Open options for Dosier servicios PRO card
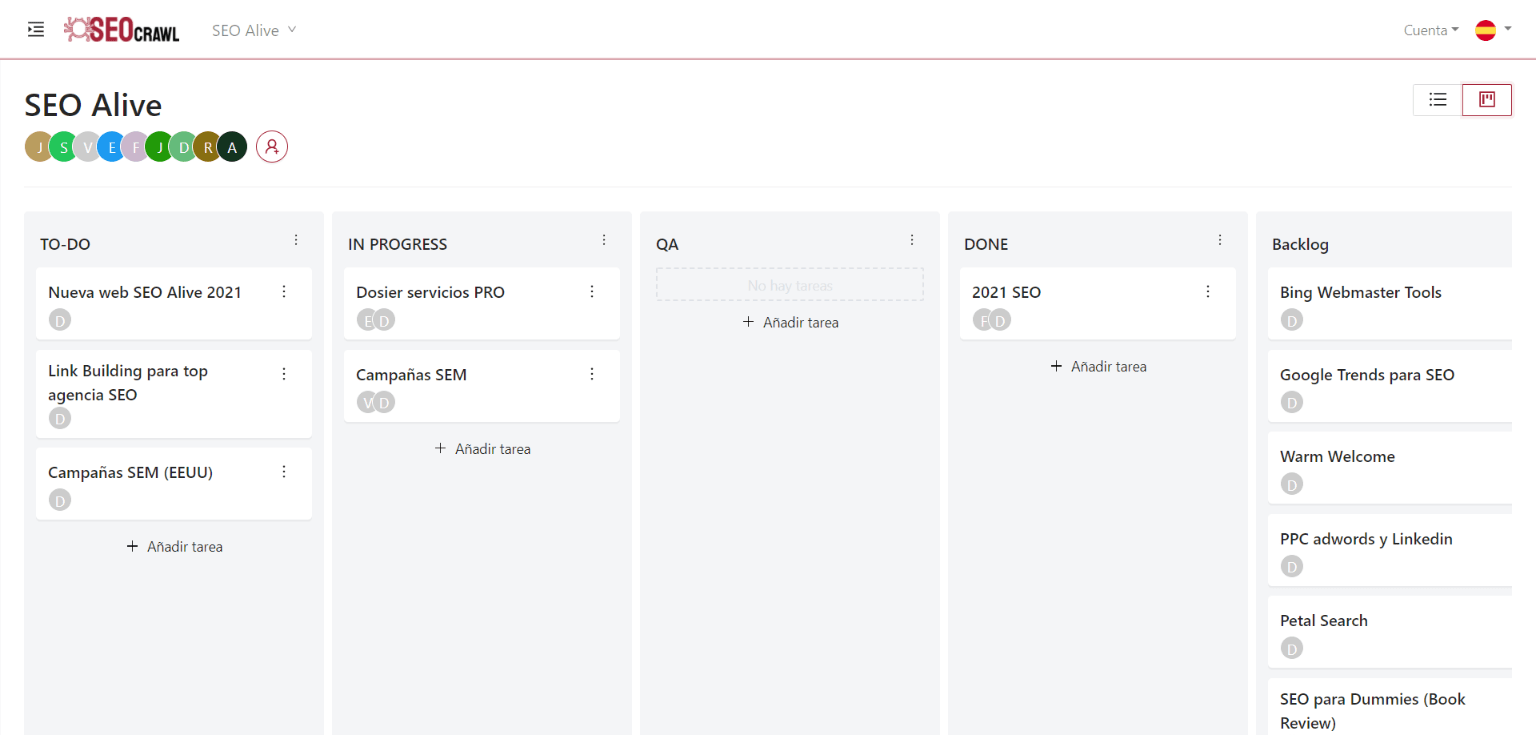This screenshot has height=735, width=1536. (592, 292)
